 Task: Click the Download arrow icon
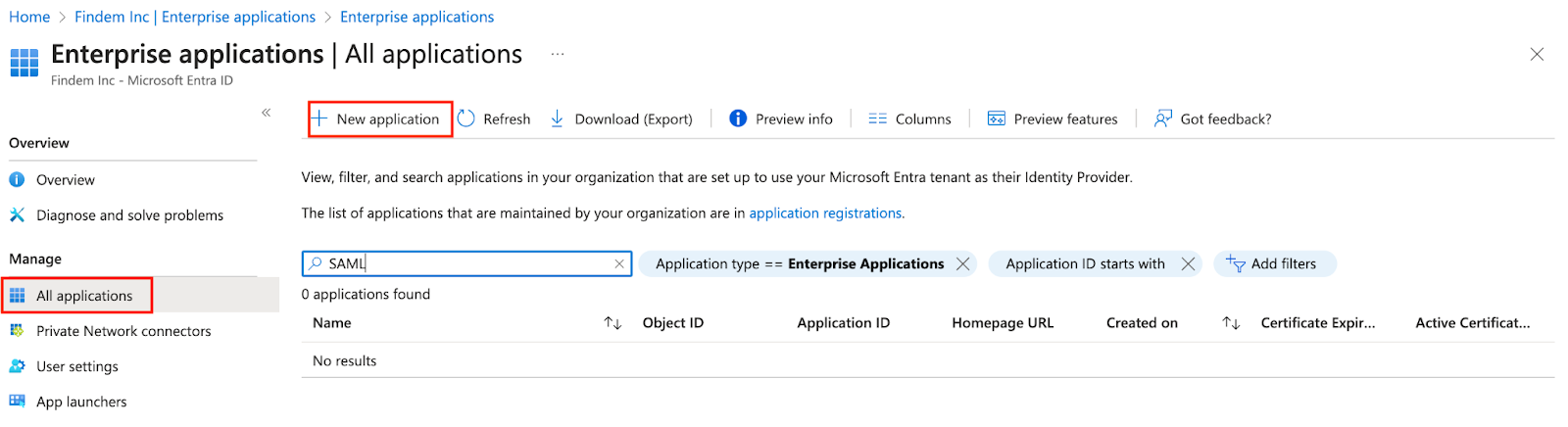(557, 119)
